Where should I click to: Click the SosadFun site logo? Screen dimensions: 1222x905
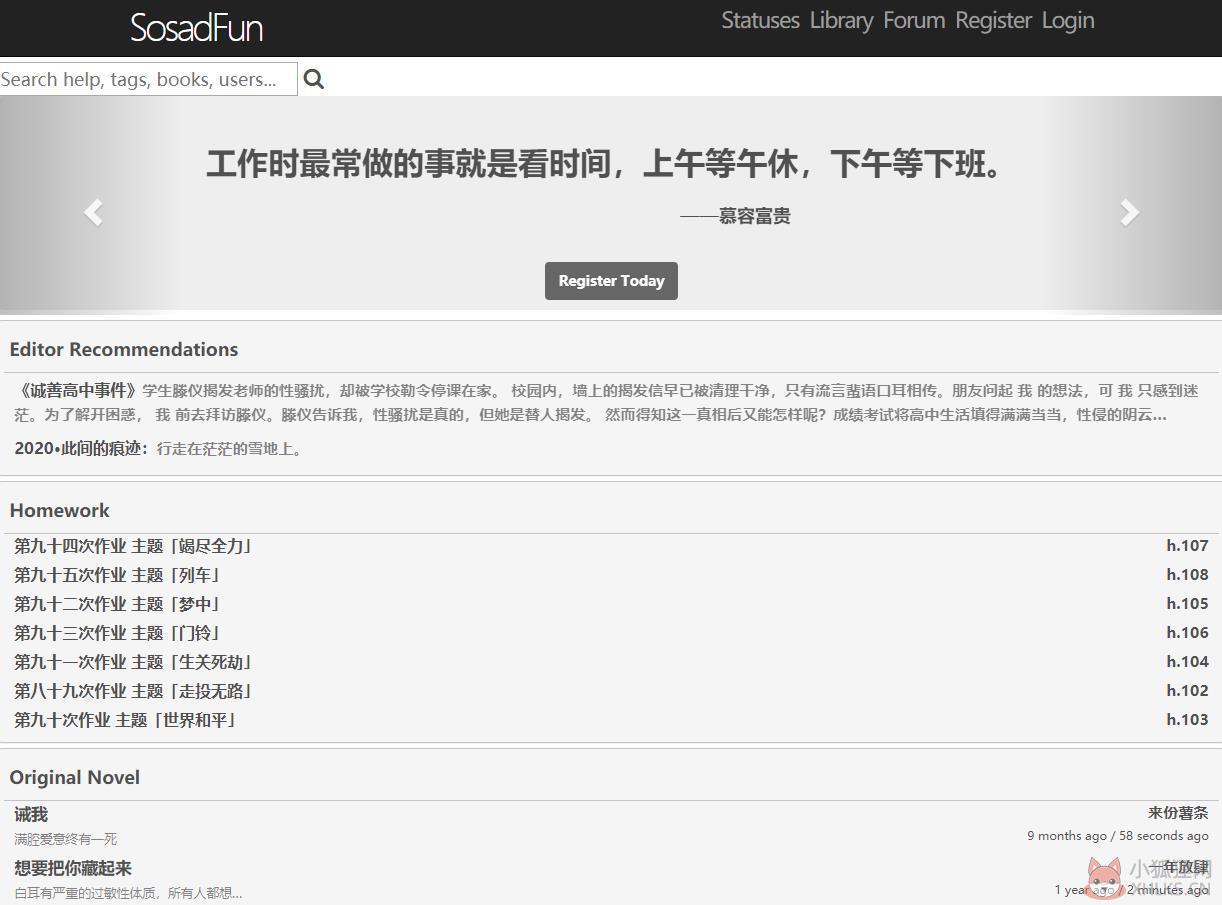coord(196,28)
